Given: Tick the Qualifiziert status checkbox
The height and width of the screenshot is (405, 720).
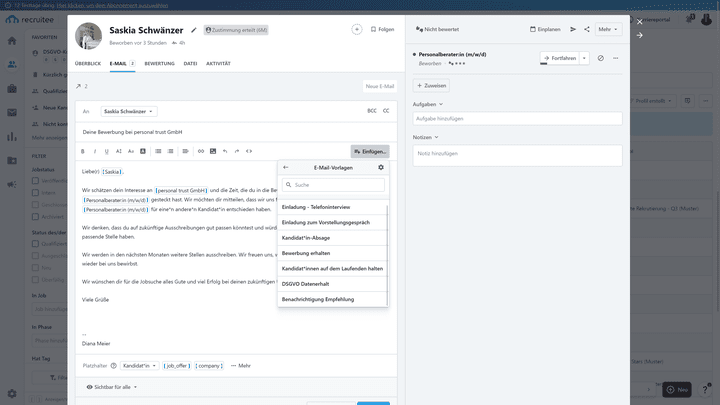Looking at the screenshot, I should [x=35, y=244].
